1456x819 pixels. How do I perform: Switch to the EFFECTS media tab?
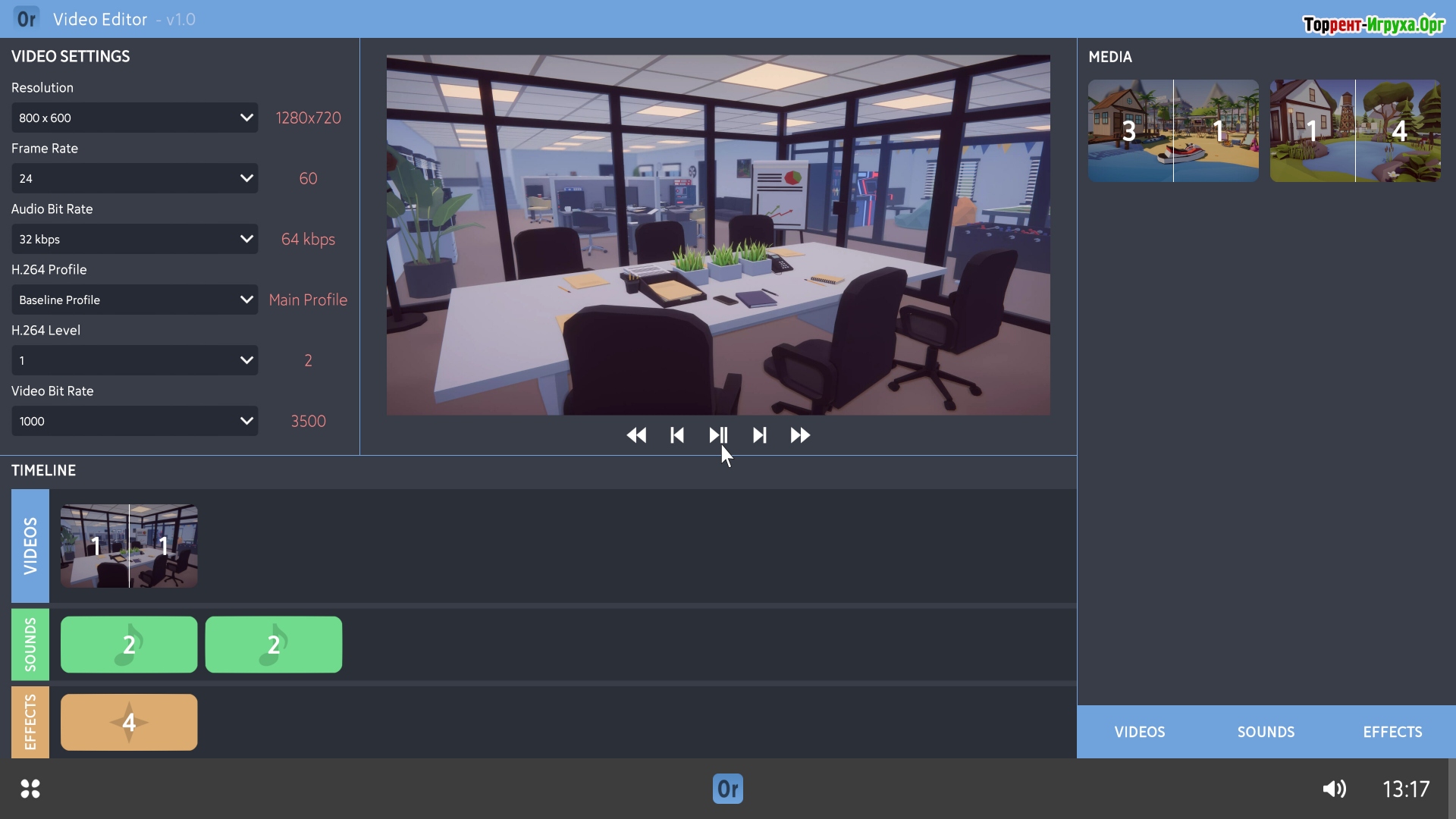(1392, 732)
